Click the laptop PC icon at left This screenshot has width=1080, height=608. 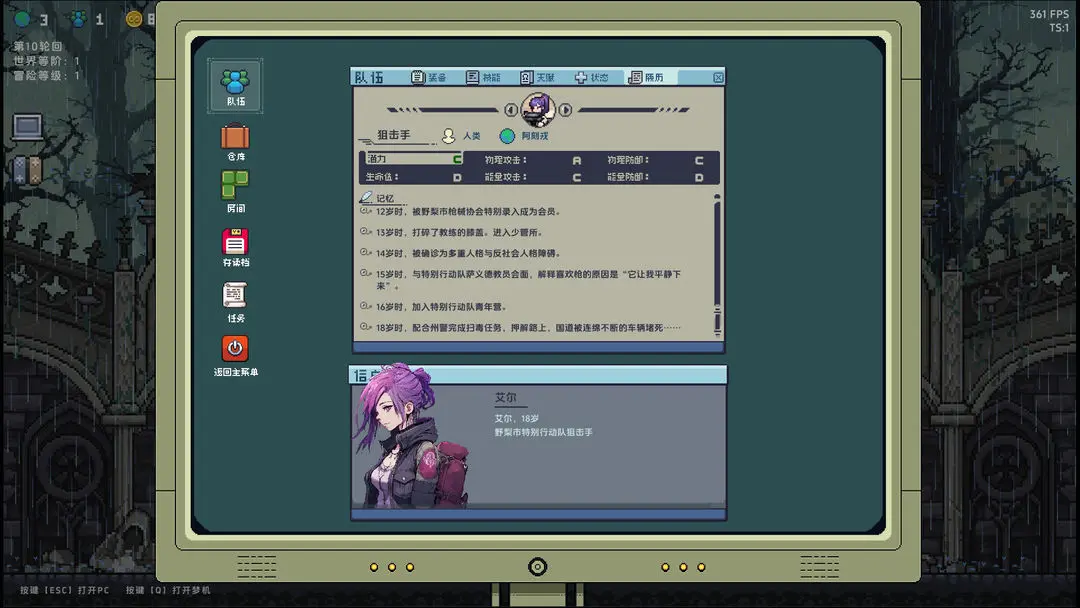(x=28, y=127)
